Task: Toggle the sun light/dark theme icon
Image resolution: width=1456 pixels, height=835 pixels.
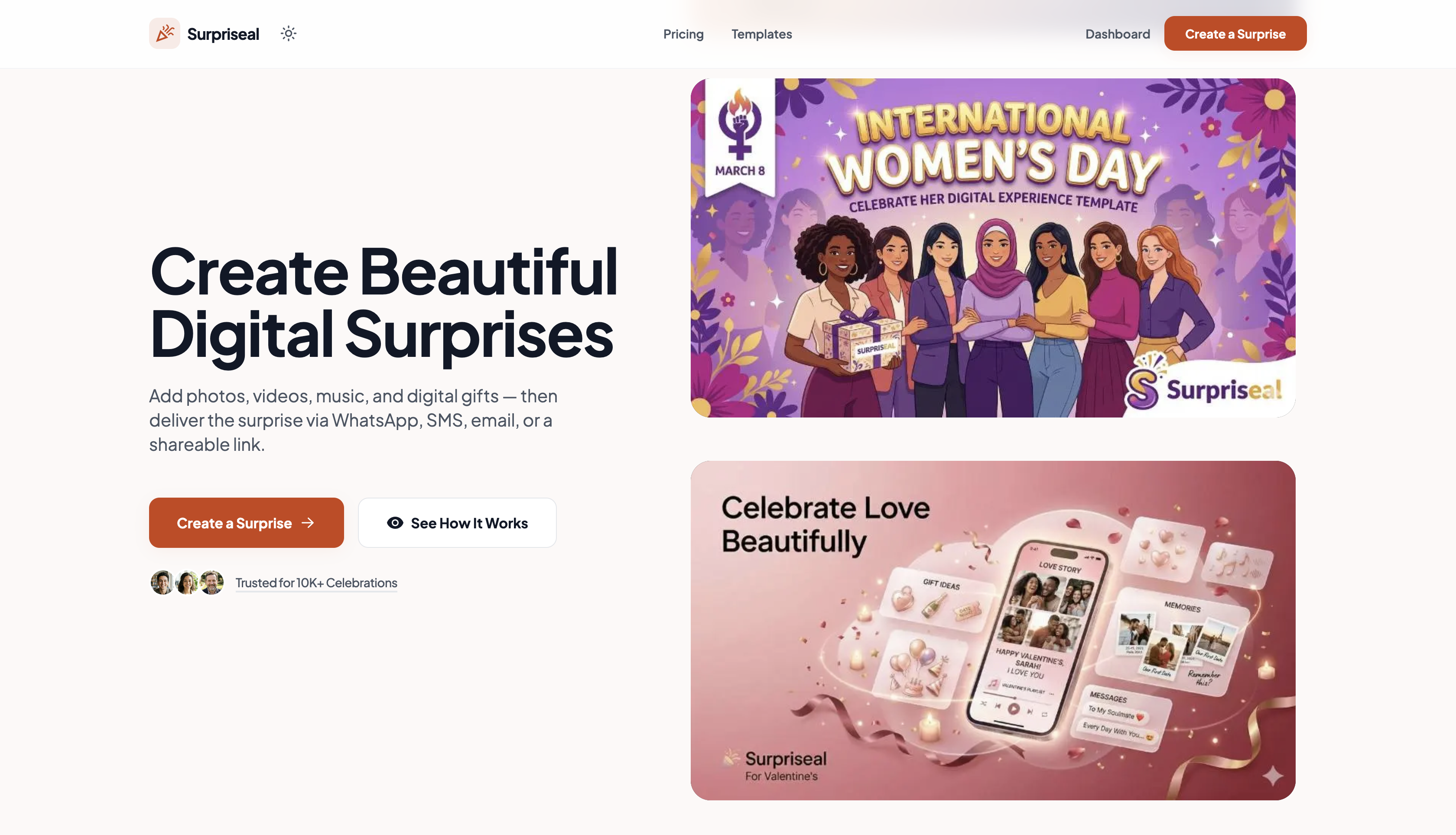Action: point(289,33)
